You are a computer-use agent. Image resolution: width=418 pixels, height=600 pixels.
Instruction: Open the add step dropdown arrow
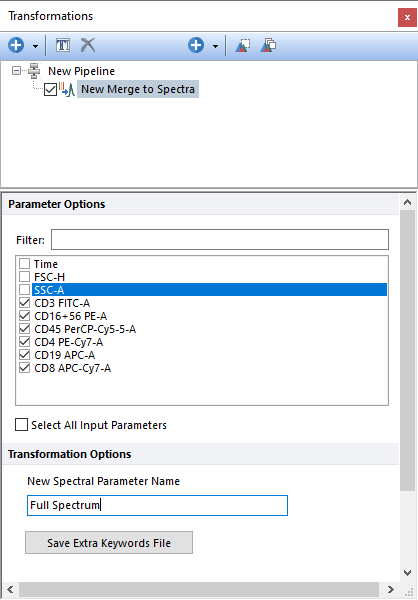[215, 46]
